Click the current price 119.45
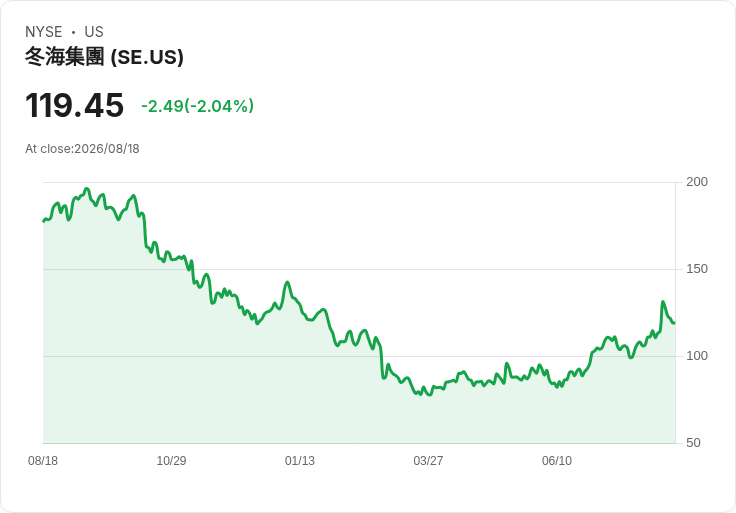The height and width of the screenshot is (513, 736). 74,105
